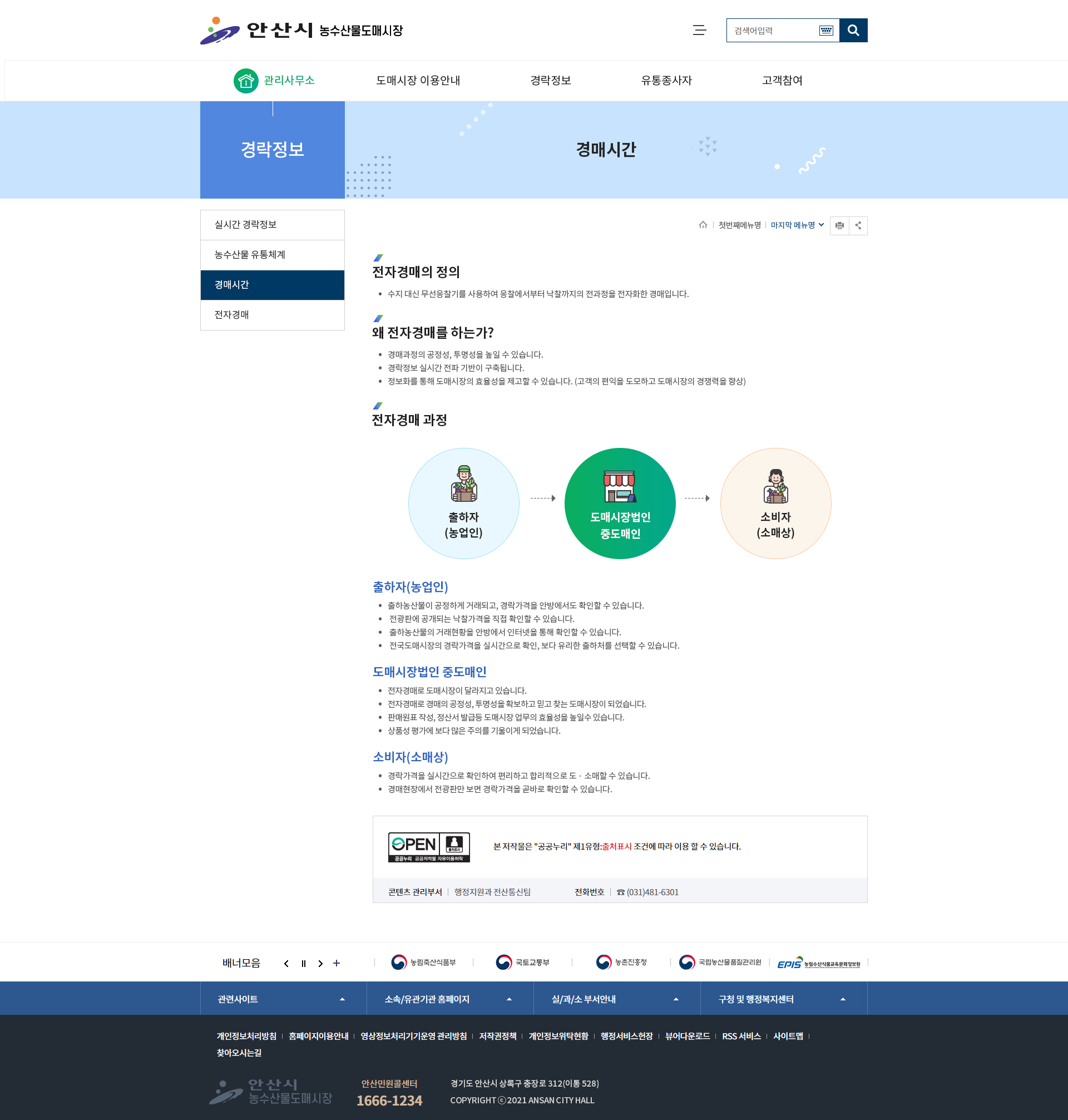The image size is (1068, 1120).
Task: Click the phone number (031)481-6301
Action: [x=652, y=892]
